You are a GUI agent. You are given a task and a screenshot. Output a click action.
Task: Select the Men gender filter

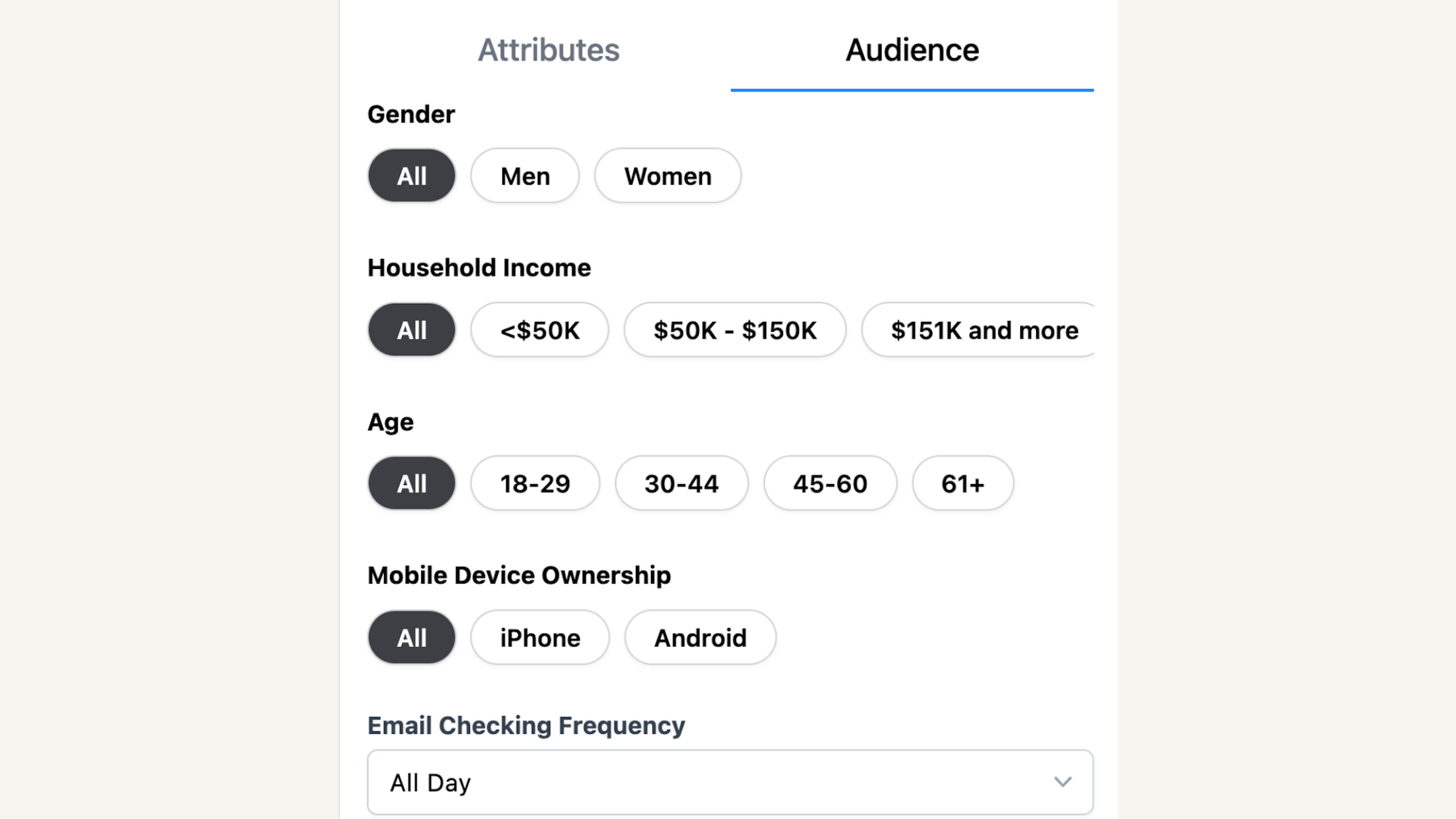(x=525, y=175)
